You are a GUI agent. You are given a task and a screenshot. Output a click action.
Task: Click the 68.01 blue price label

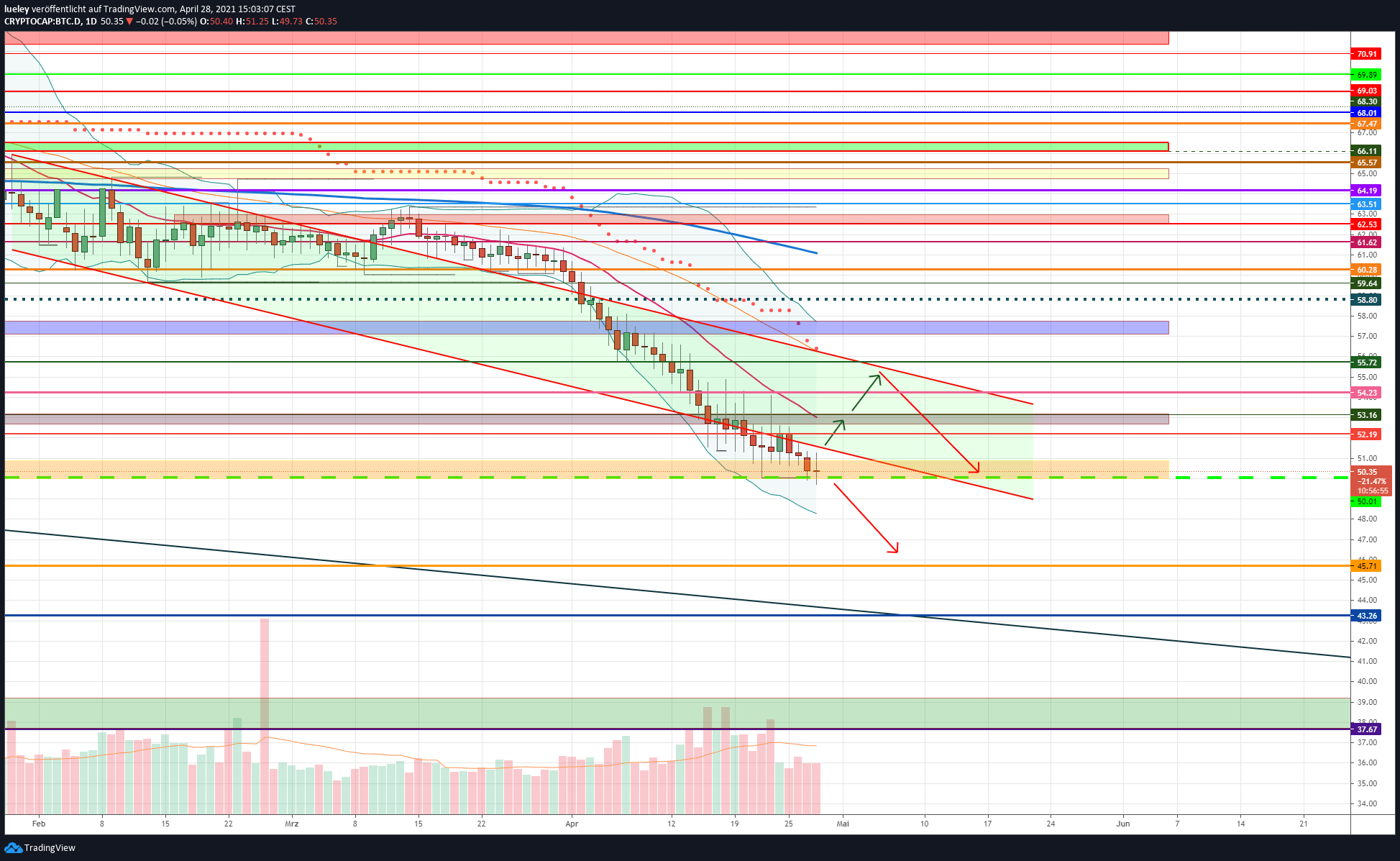coord(1366,113)
